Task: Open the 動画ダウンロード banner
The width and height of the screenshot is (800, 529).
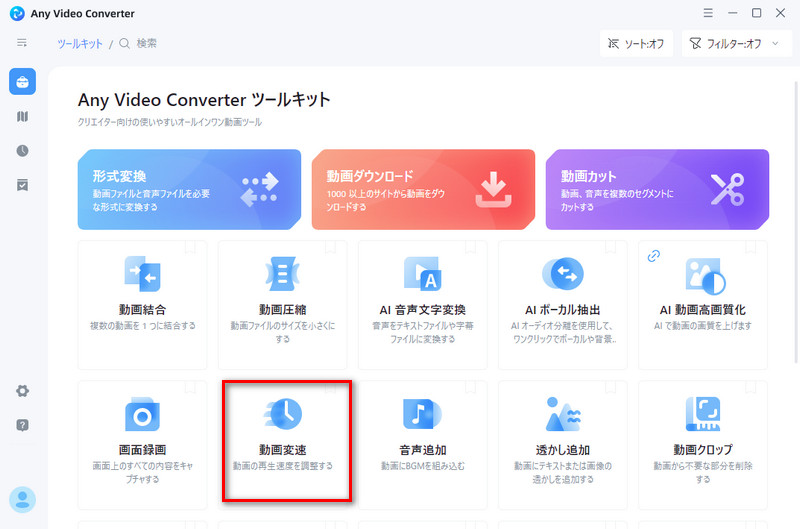Action: click(423, 189)
